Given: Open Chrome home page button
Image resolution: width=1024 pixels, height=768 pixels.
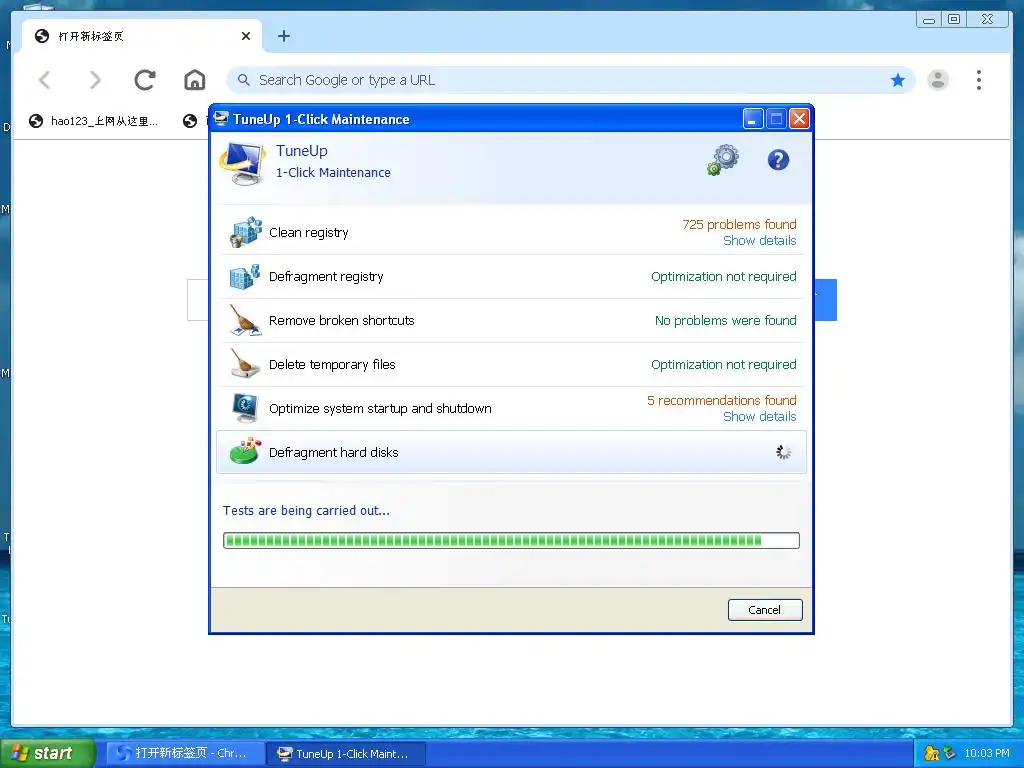Looking at the screenshot, I should point(195,80).
